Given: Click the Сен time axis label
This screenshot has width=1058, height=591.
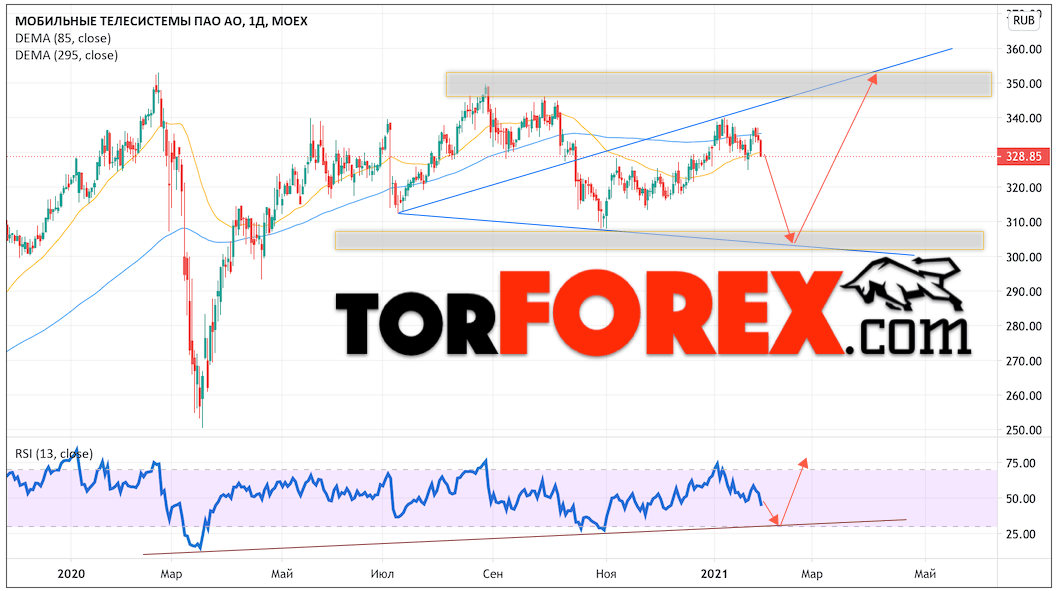Looking at the screenshot, I should pyautogui.click(x=493, y=574).
